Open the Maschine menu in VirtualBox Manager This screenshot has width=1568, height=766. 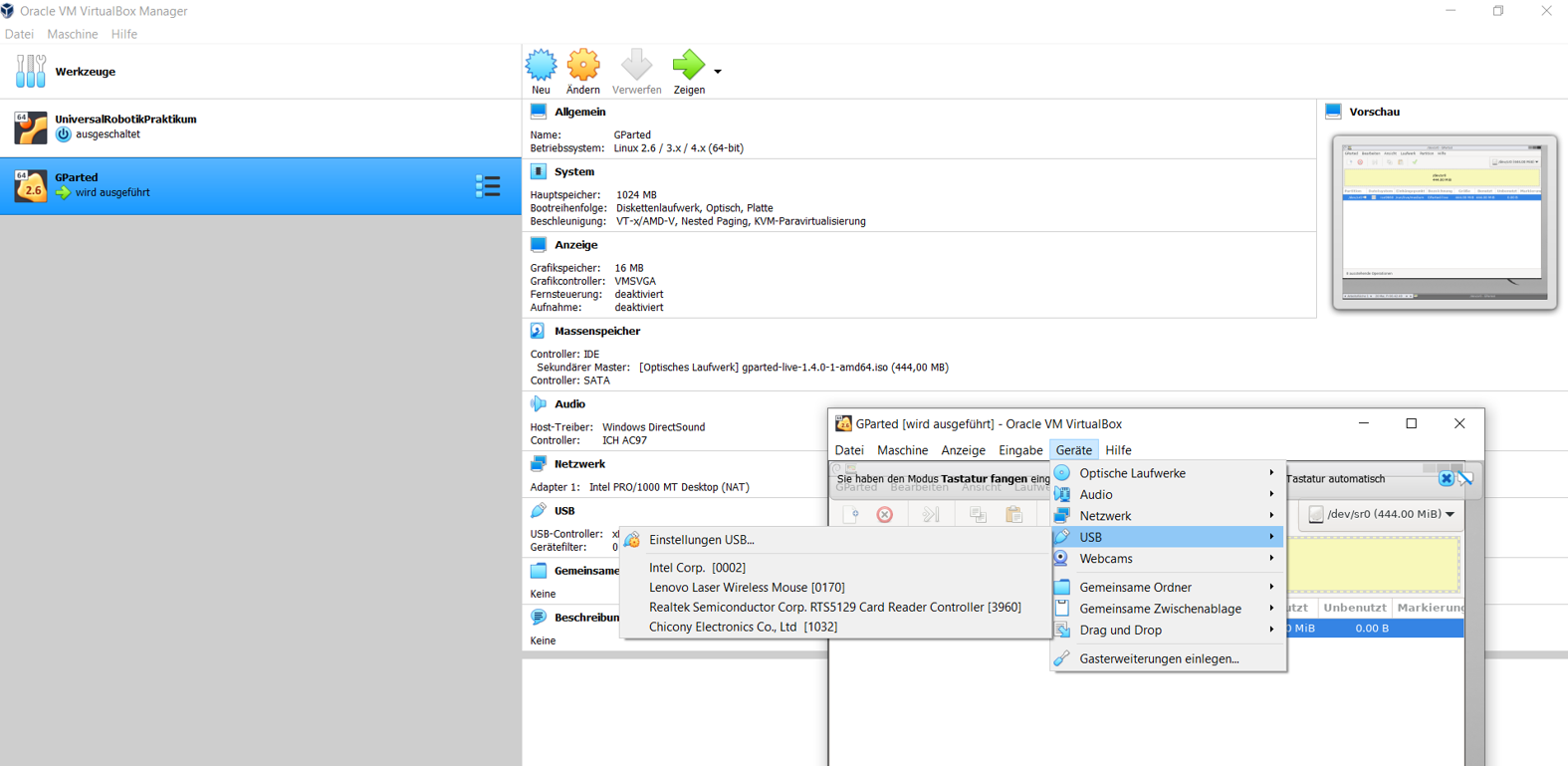coord(73,34)
